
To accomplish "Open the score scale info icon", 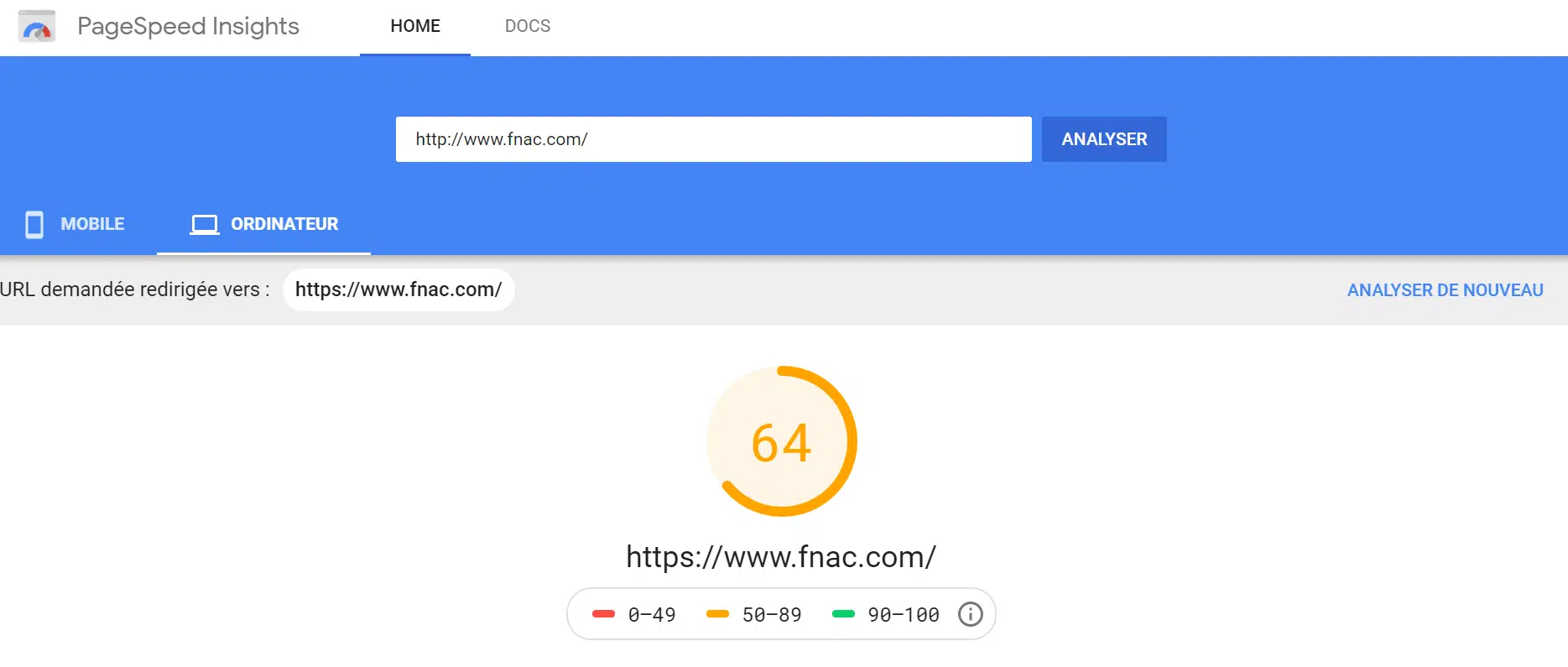I will point(970,614).
